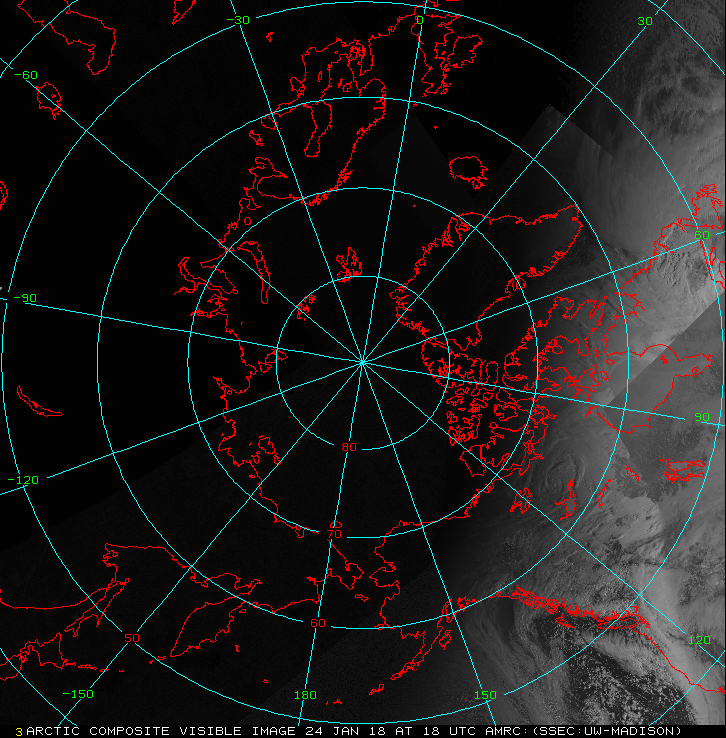Screen dimensions: 726x738
Task: Click the AMRC:(SSEC:UW-MADISON) credit text
Action: point(583,731)
